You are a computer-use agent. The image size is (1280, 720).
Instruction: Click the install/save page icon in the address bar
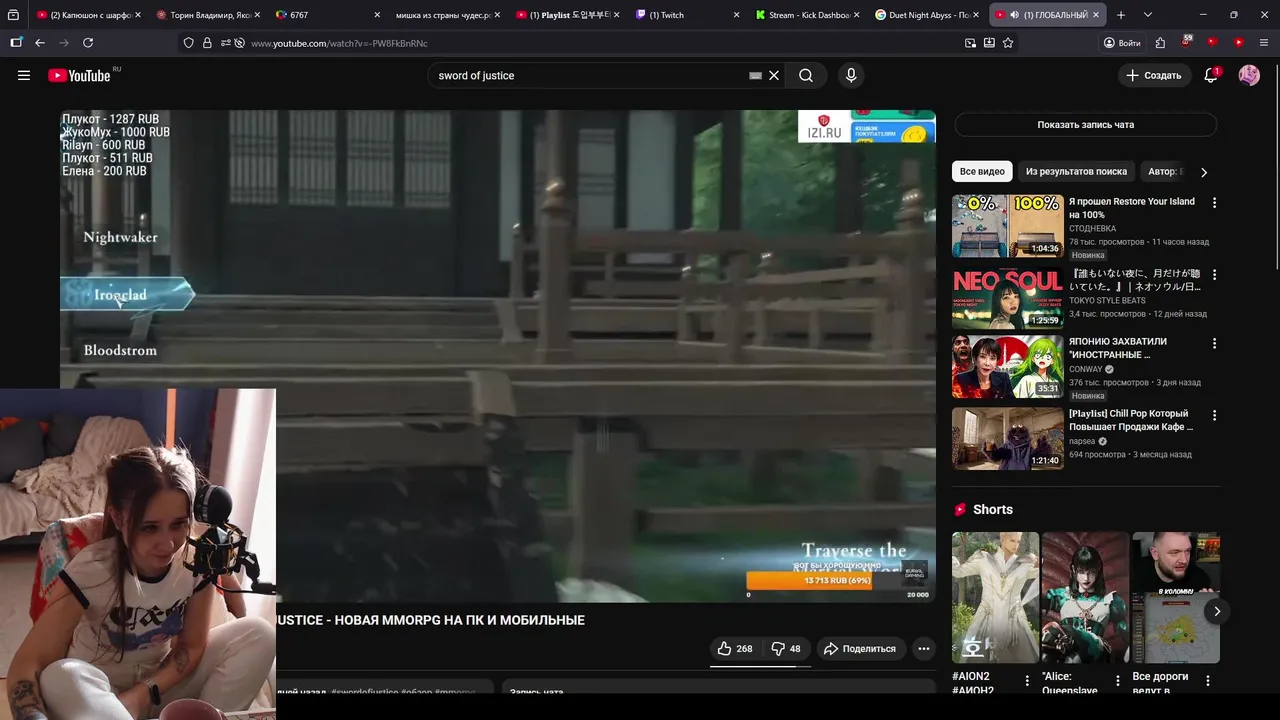989,43
